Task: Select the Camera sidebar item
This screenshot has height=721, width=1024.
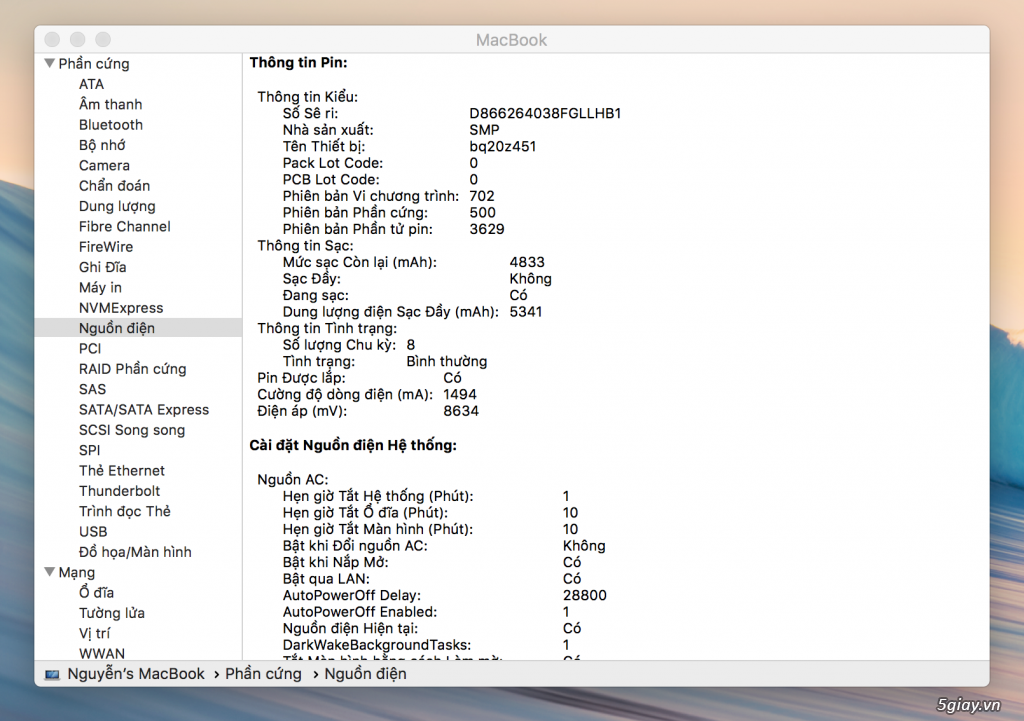Action: pos(104,166)
